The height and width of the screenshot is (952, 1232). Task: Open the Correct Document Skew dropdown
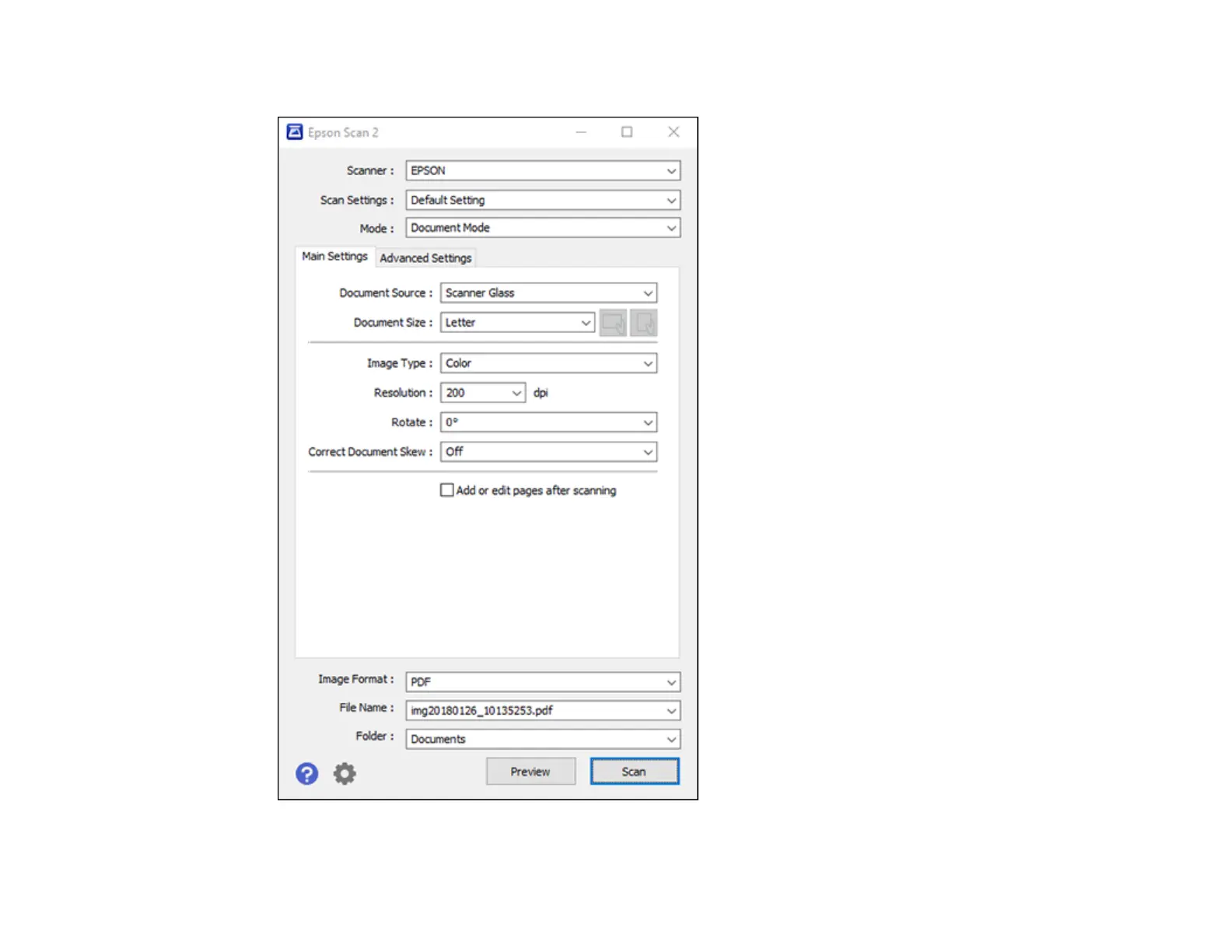point(549,452)
